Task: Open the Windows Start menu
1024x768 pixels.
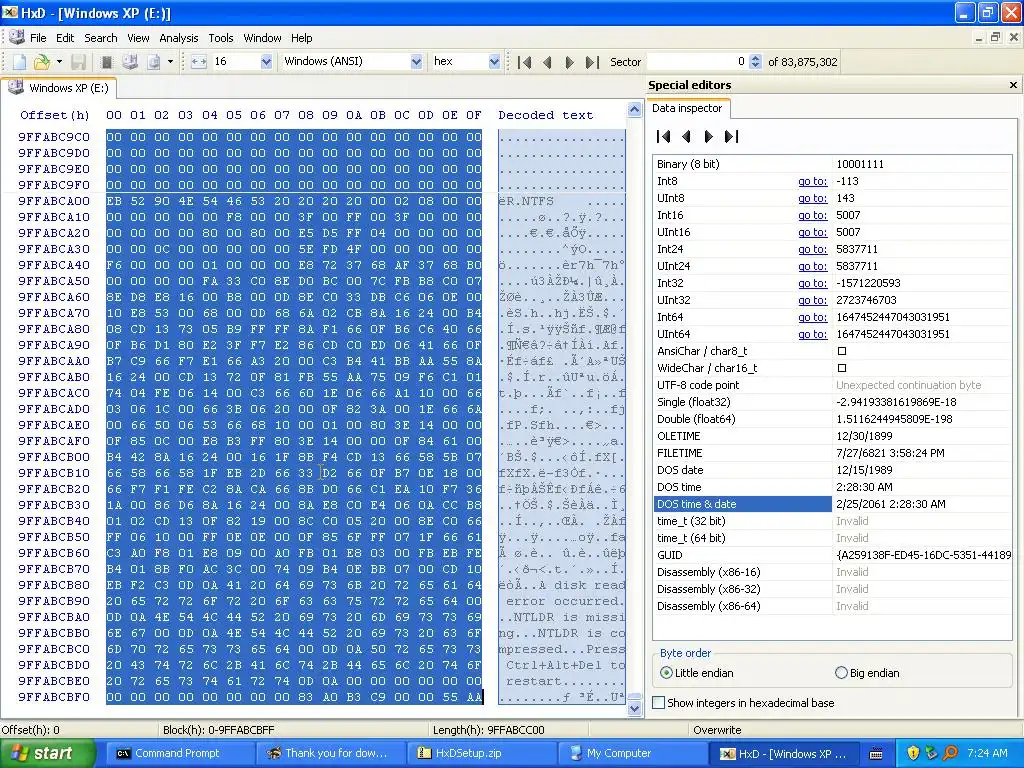Action: [46, 753]
